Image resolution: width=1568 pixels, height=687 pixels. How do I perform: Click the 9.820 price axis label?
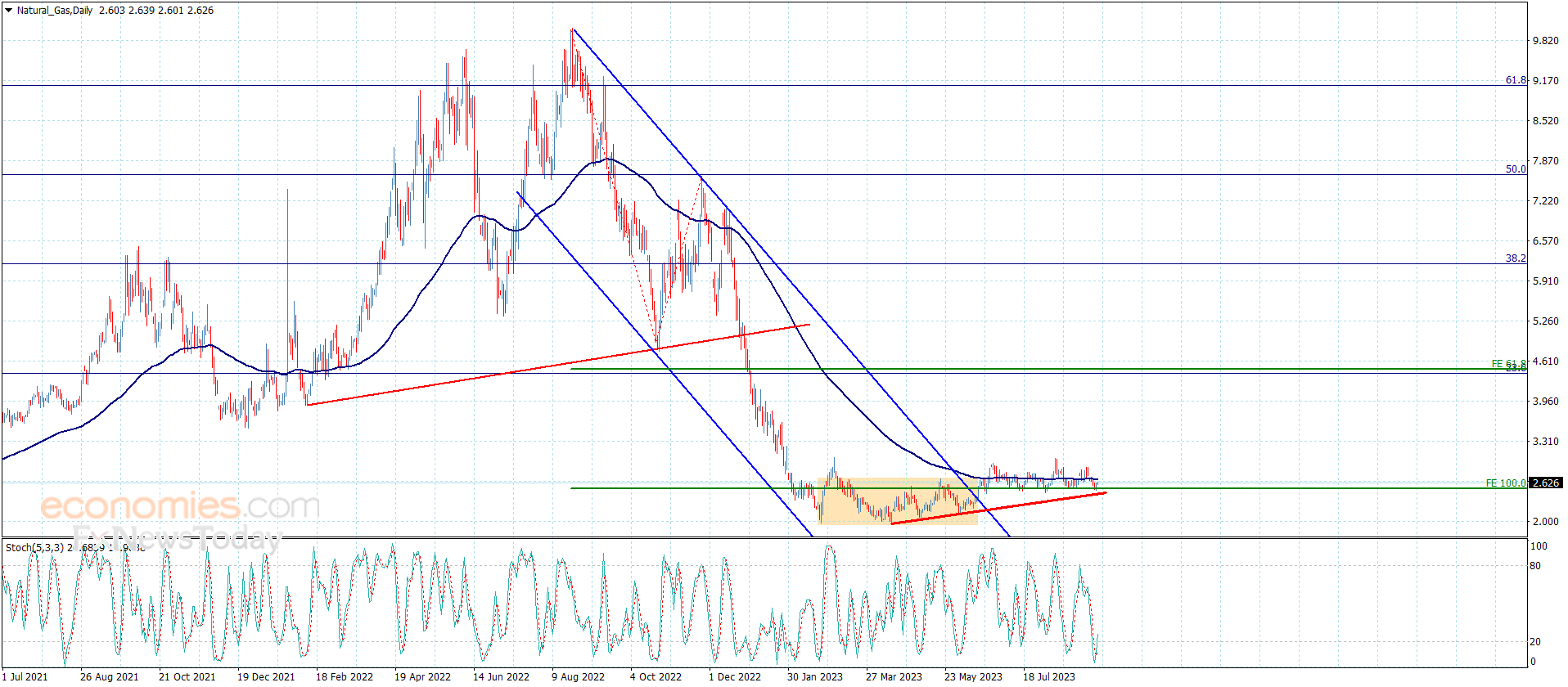pyautogui.click(x=1546, y=41)
